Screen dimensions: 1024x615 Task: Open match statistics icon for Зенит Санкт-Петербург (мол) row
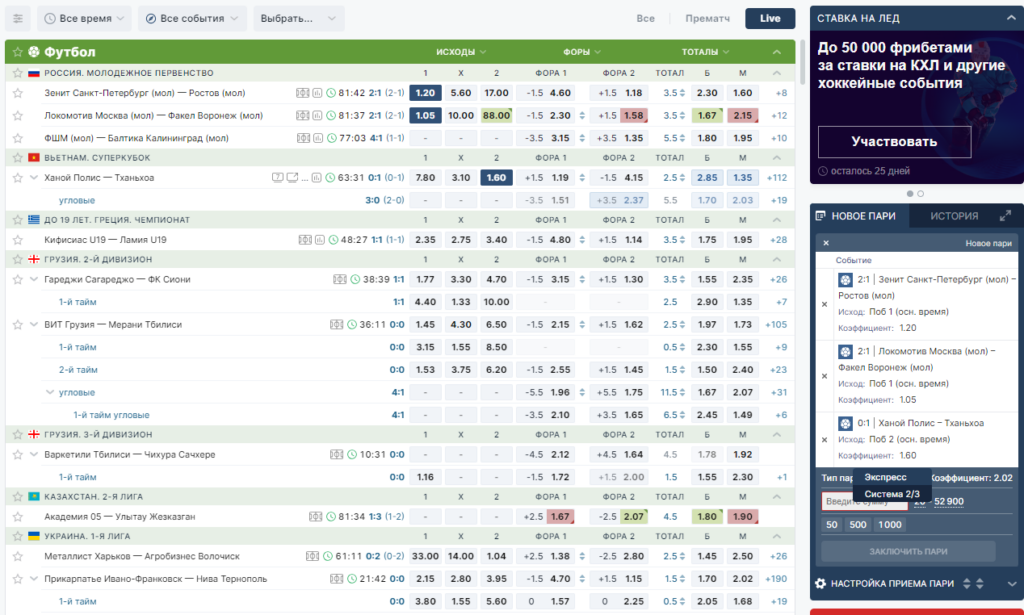(317, 93)
